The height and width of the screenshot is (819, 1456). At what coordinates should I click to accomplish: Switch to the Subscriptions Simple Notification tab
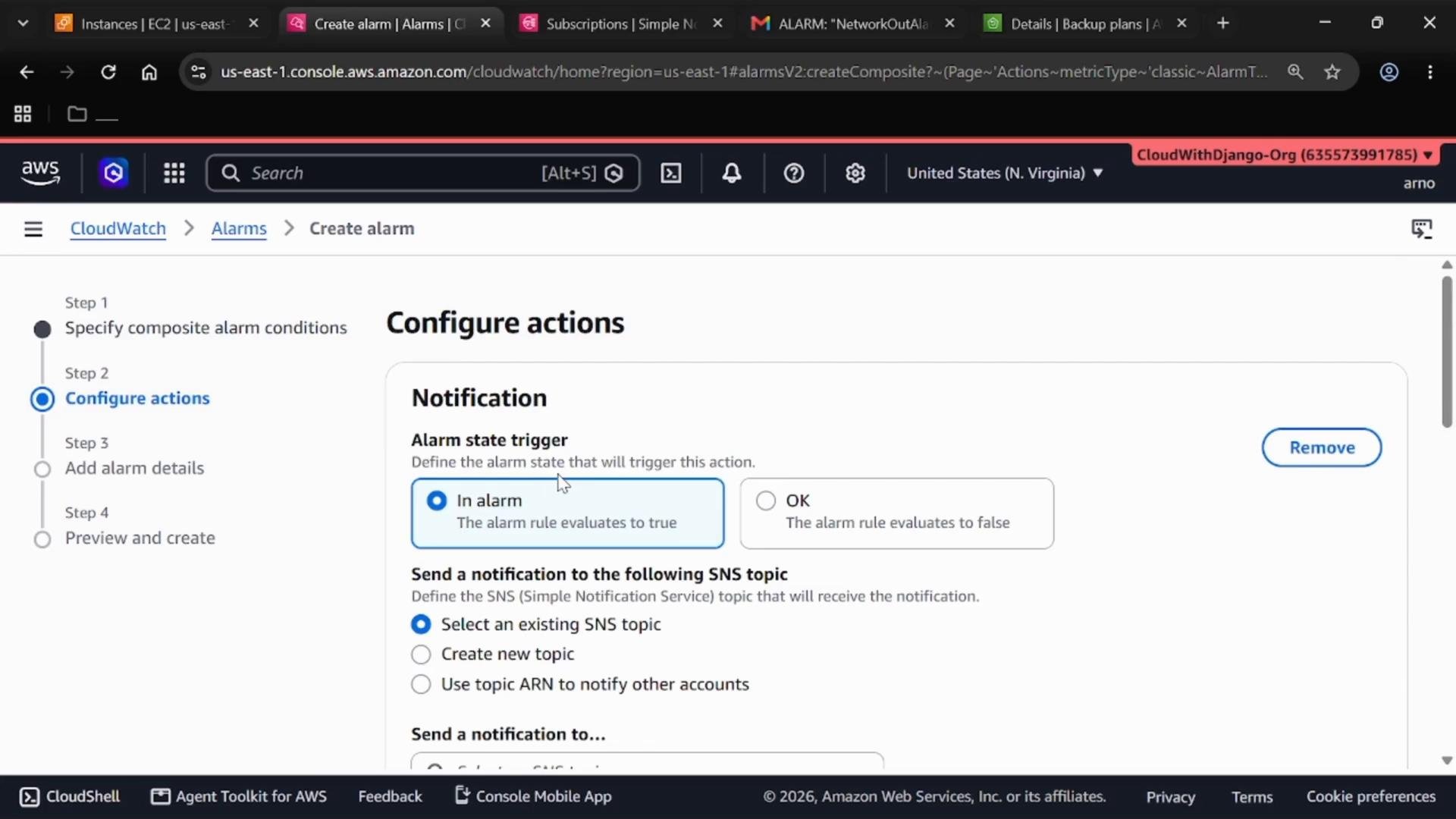pyautogui.click(x=622, y=24)
